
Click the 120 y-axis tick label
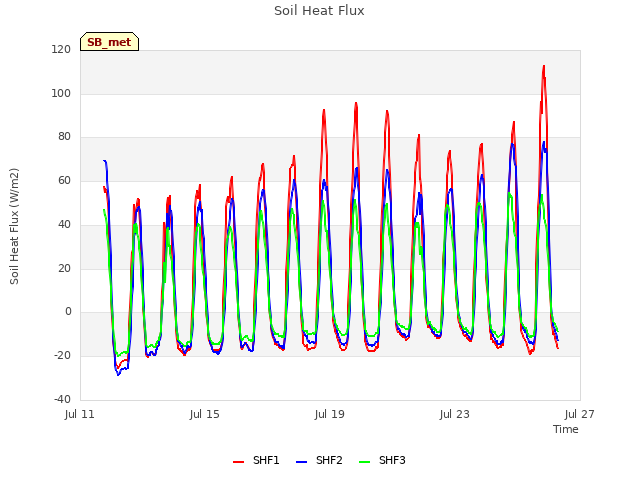click(61, 49)
